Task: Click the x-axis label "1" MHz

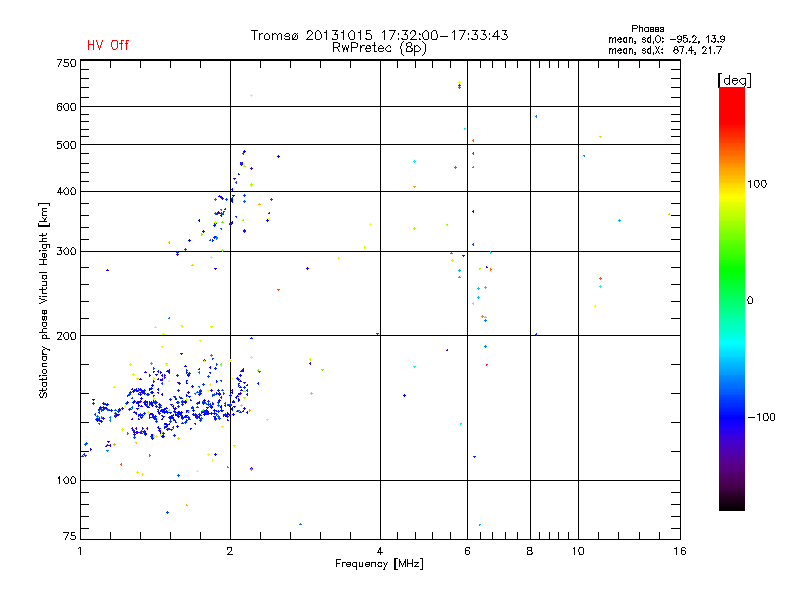Action: (x=80, y=551)
